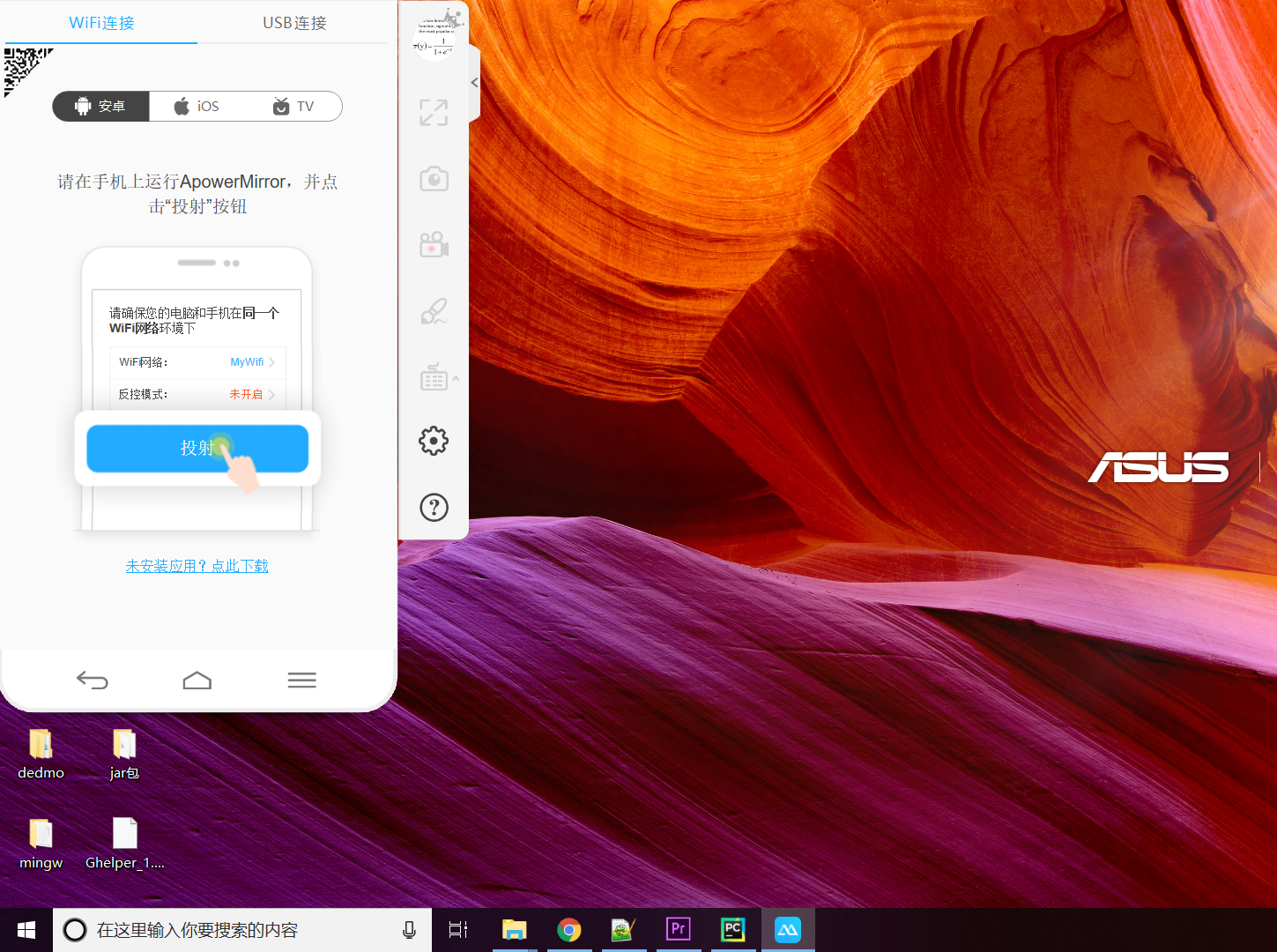
Task: Click the WiFi网络 MyWifi row in the illustration
Action: click(197, 362)
